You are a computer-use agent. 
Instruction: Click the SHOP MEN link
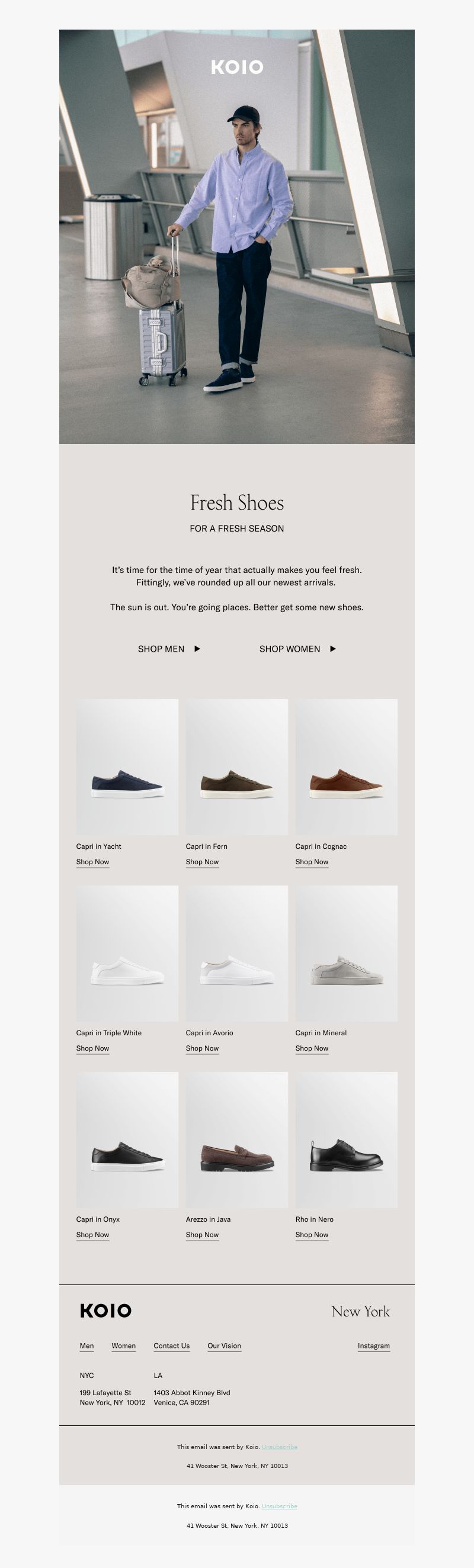point(161,649)
